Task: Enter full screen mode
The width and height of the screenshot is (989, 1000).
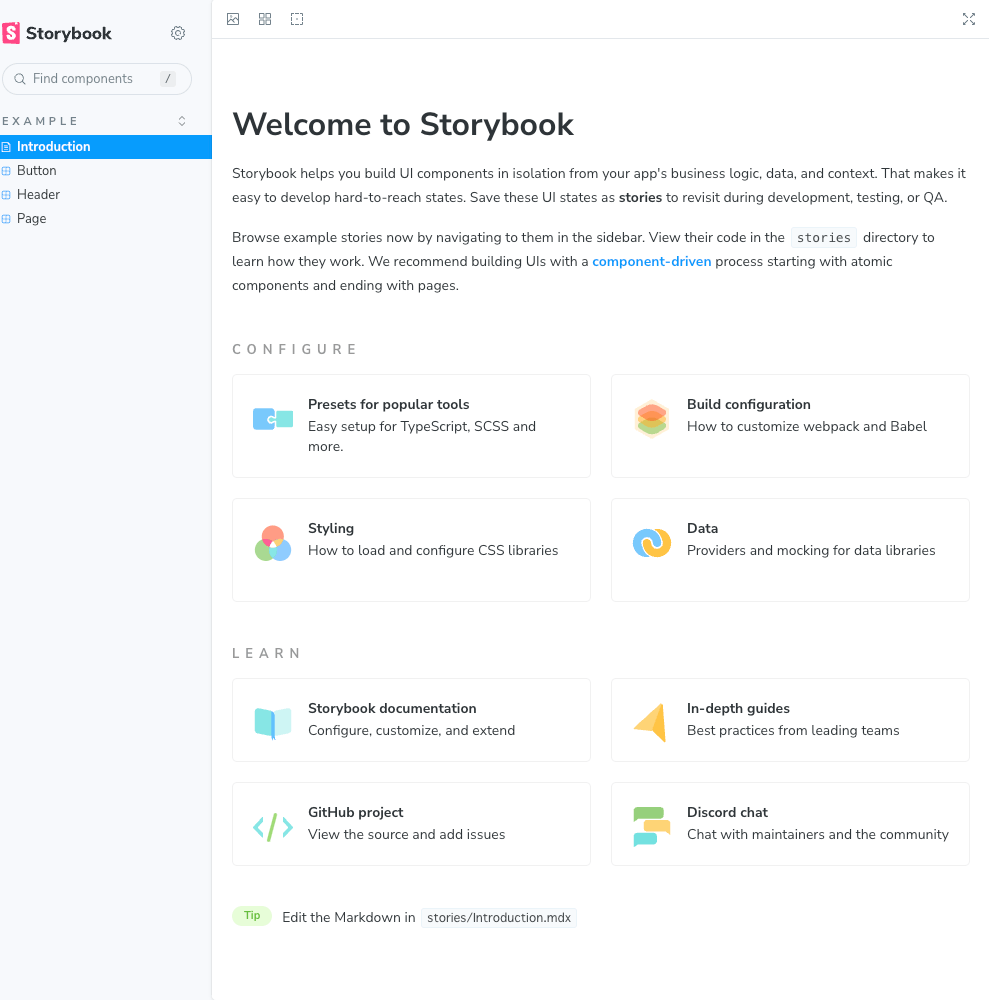Action: tap(969, 19)
